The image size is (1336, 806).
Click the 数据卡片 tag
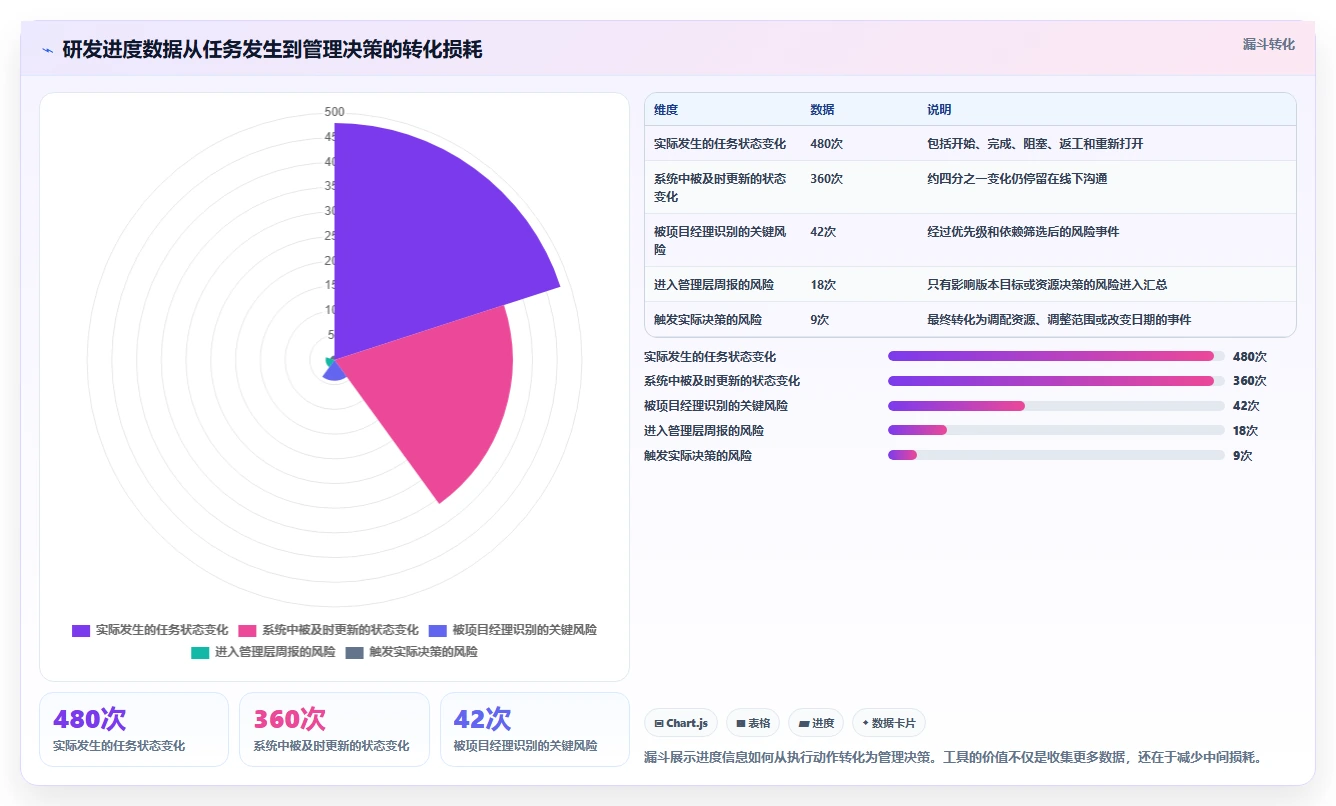(889, 723)
